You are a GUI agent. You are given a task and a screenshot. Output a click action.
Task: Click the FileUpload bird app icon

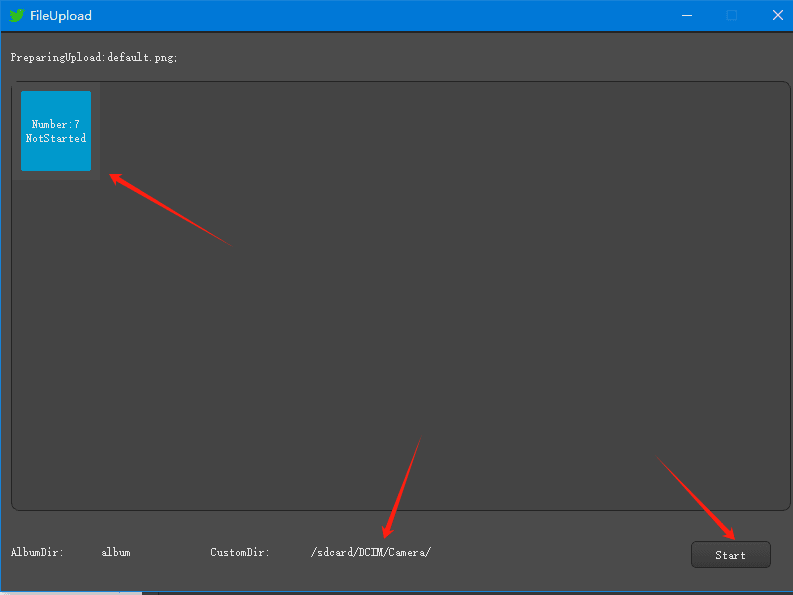(17, 15)
